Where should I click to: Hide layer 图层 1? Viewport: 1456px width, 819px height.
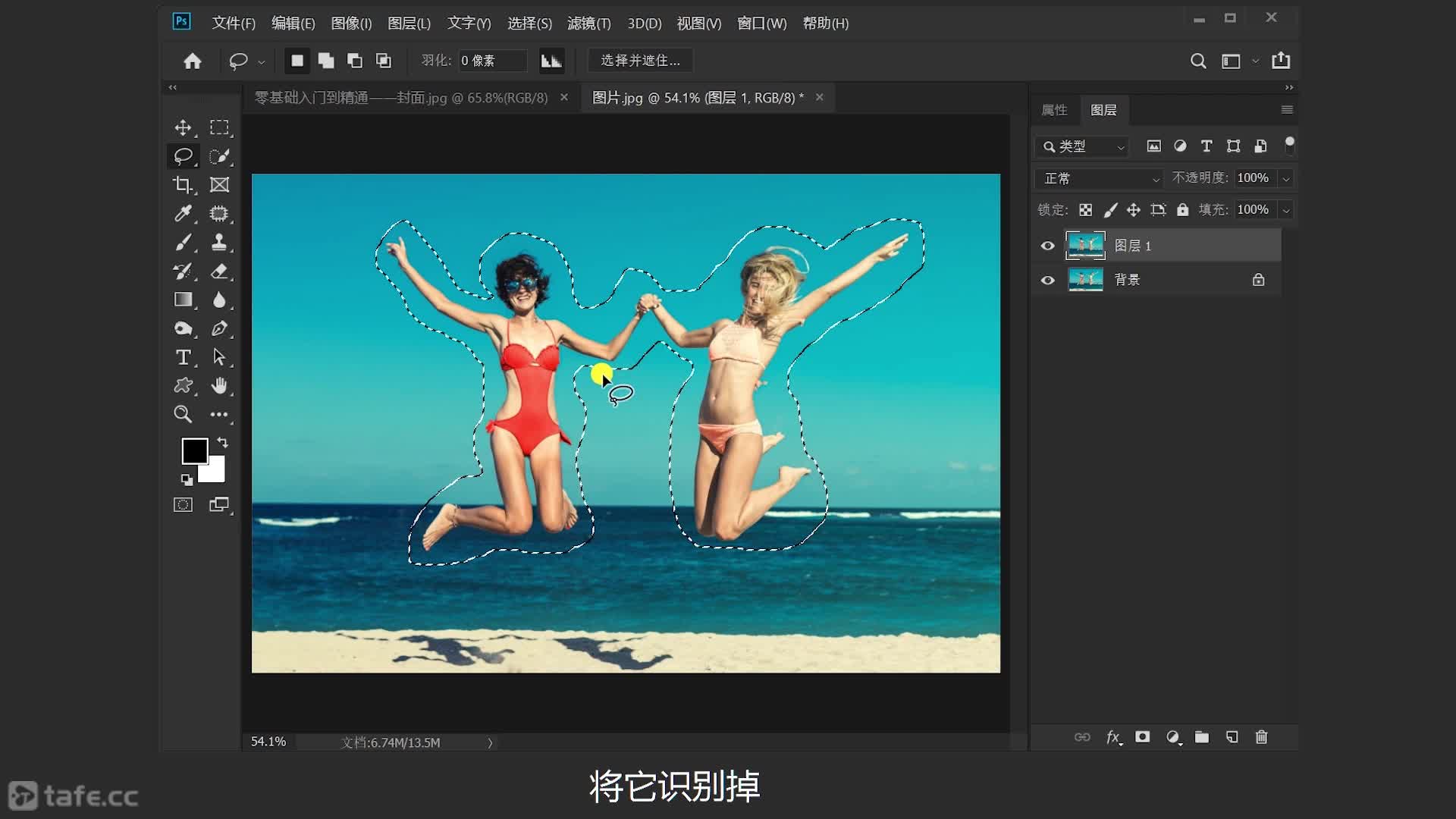pos(1047,246)
